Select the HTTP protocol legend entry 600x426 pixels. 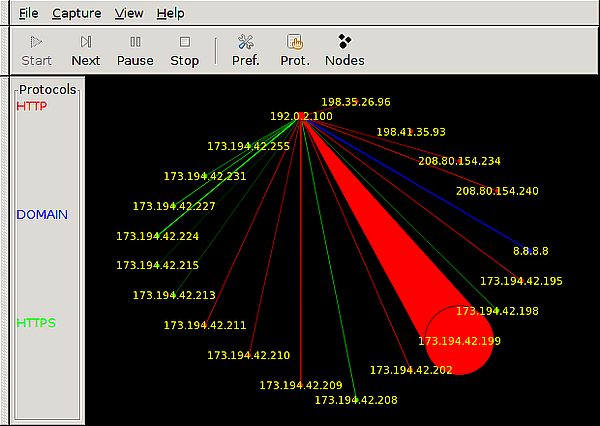tap(32, 106)
